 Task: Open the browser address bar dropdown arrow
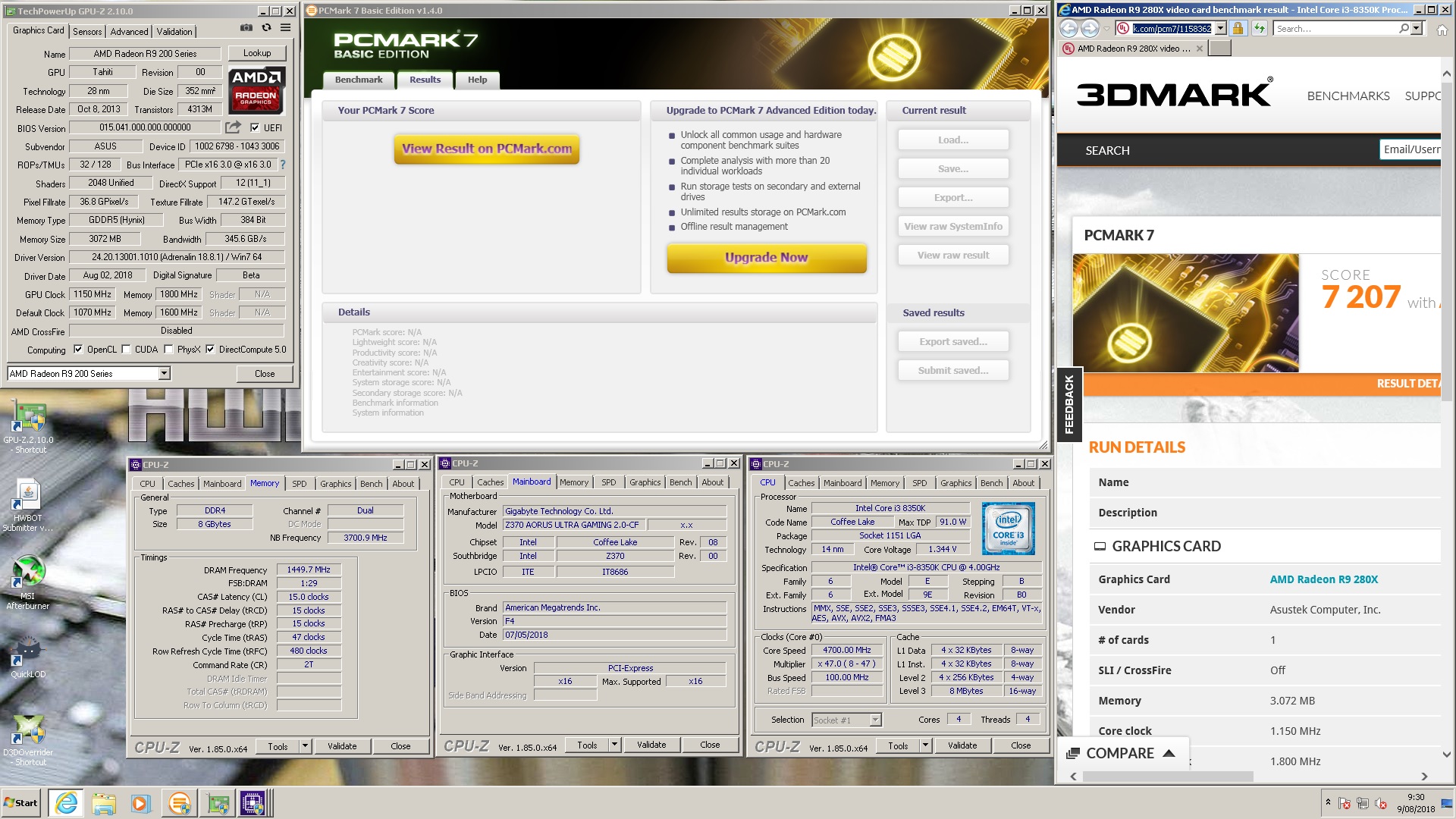coord(1220,29)
